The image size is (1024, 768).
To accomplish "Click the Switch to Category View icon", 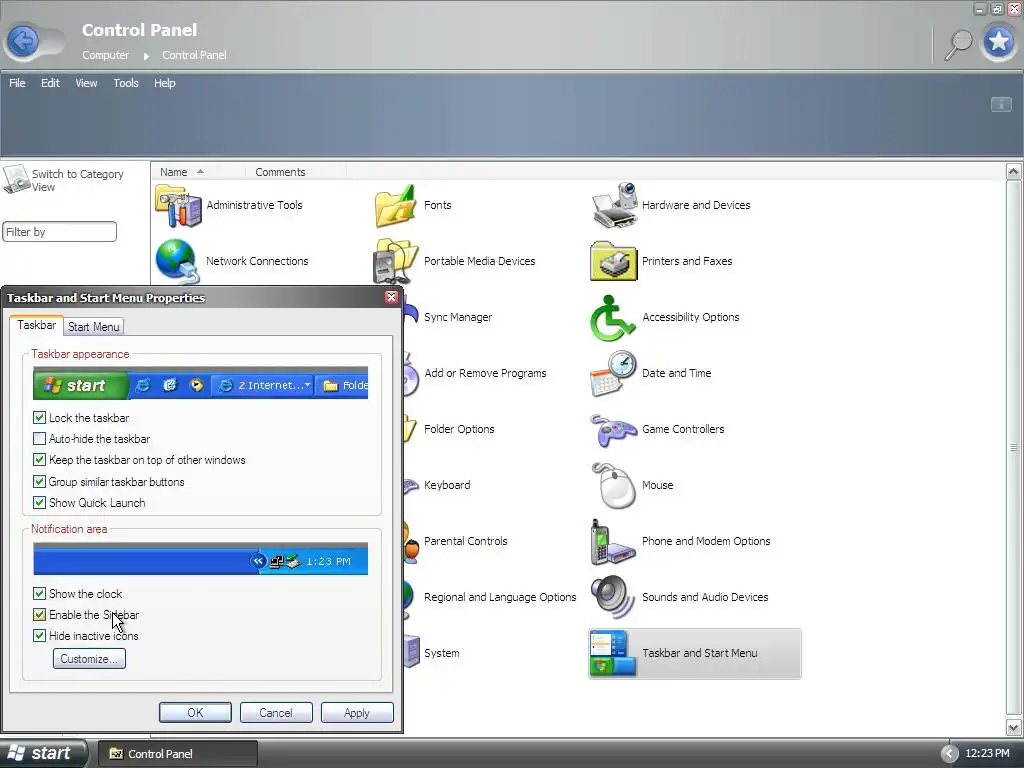I will click(x=16, y=179).
